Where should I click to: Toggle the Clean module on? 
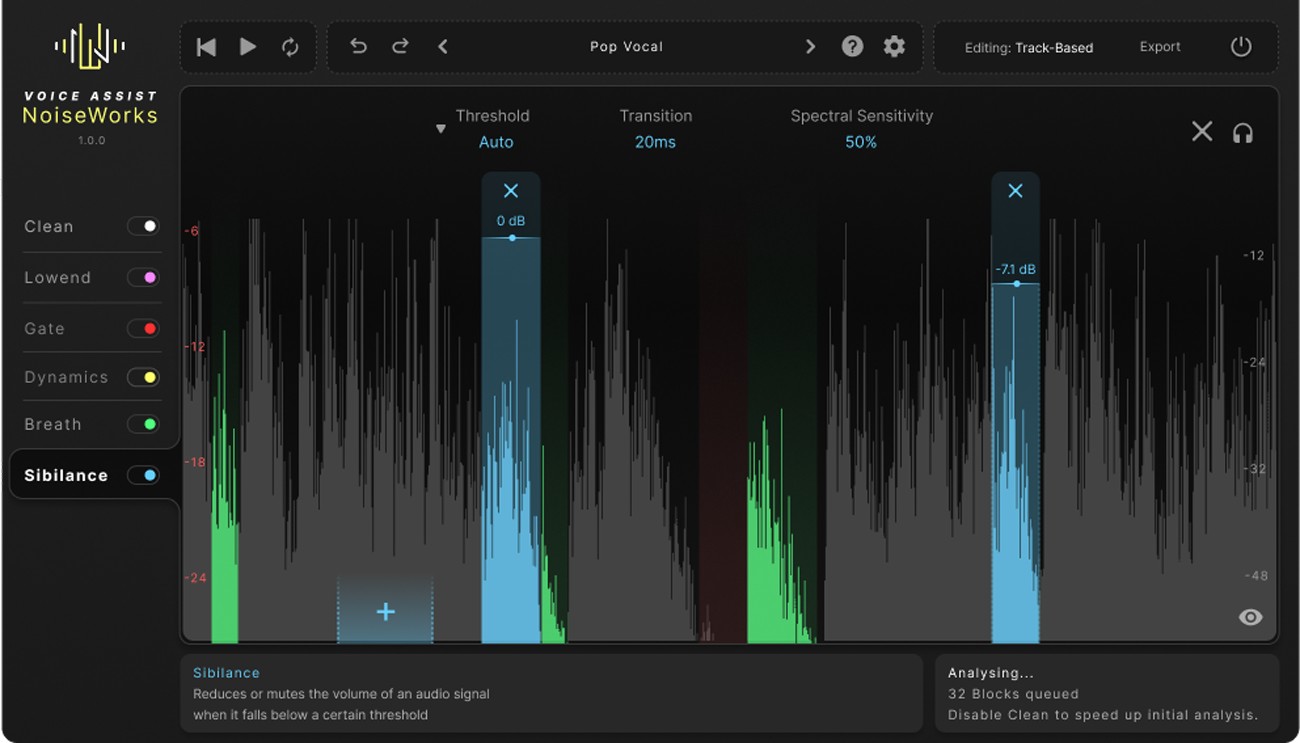(x=144, y=226)
